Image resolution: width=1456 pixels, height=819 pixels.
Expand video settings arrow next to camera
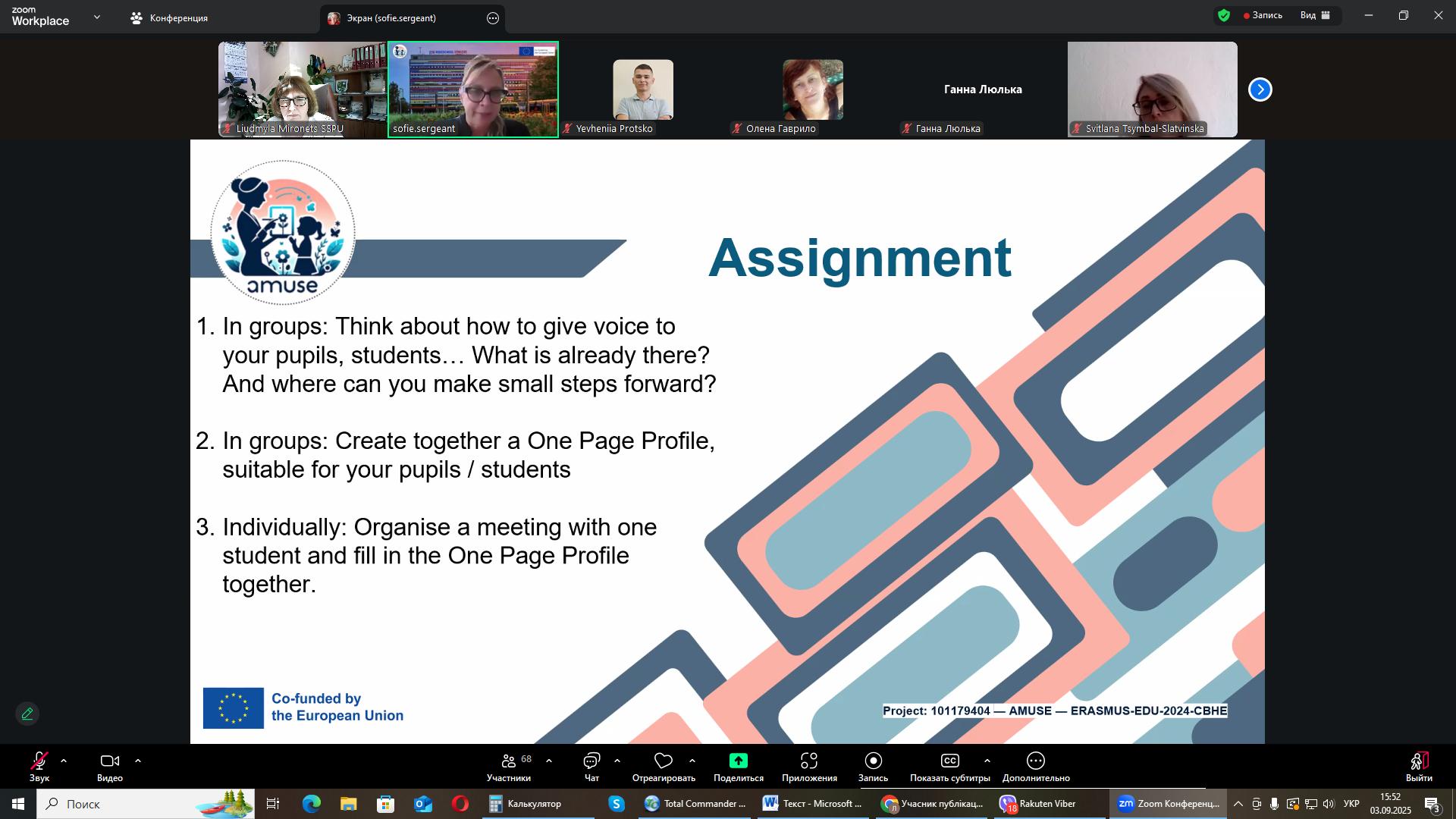click(x=138, y=761)
